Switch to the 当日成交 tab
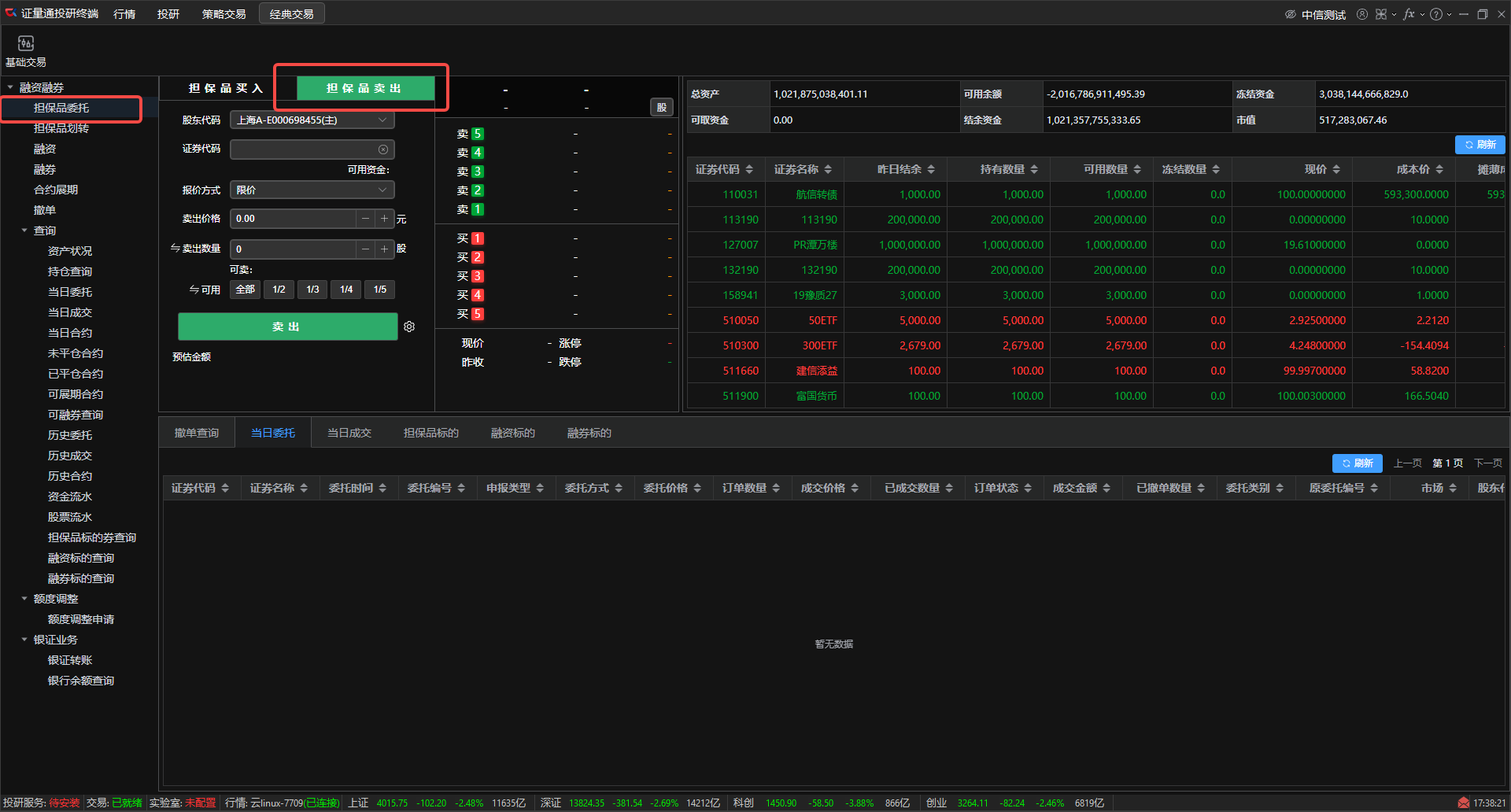 (x=349, y=433)
